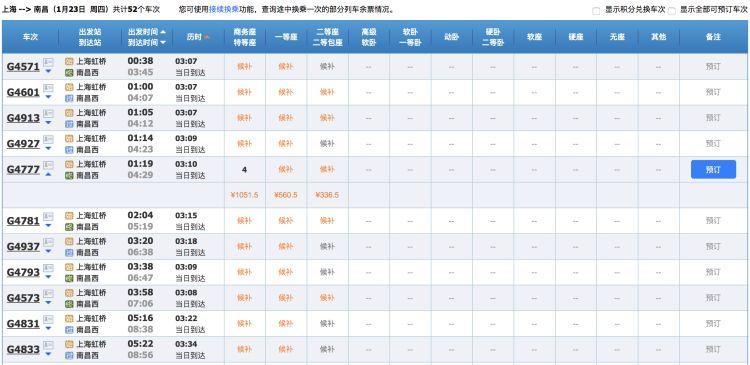Click the sort arrow next to 历时
Image resolution: width=750 pixels, height=365 pixels.
pyautogui.click(x=207, y=37)
